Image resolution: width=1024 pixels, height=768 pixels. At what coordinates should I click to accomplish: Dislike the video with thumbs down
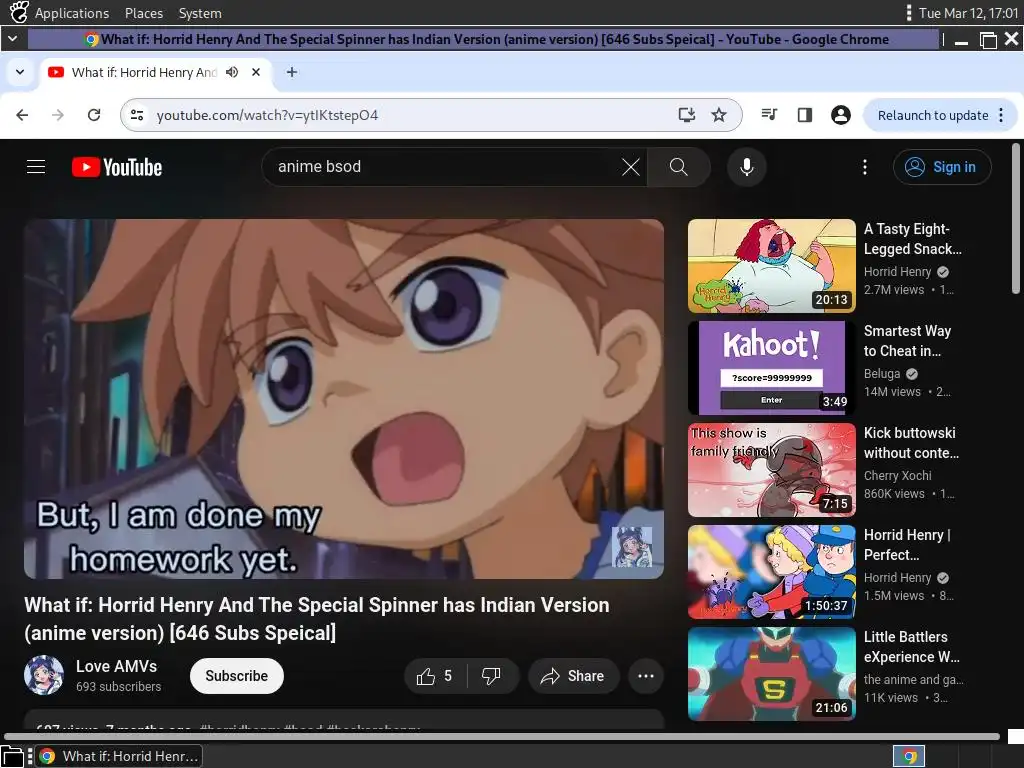(491, 676)
